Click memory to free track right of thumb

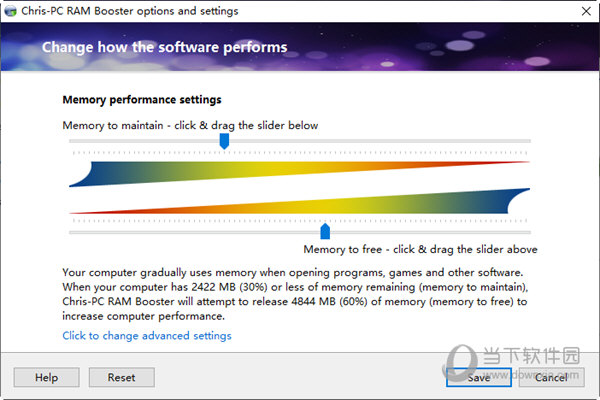coord(430,232)
